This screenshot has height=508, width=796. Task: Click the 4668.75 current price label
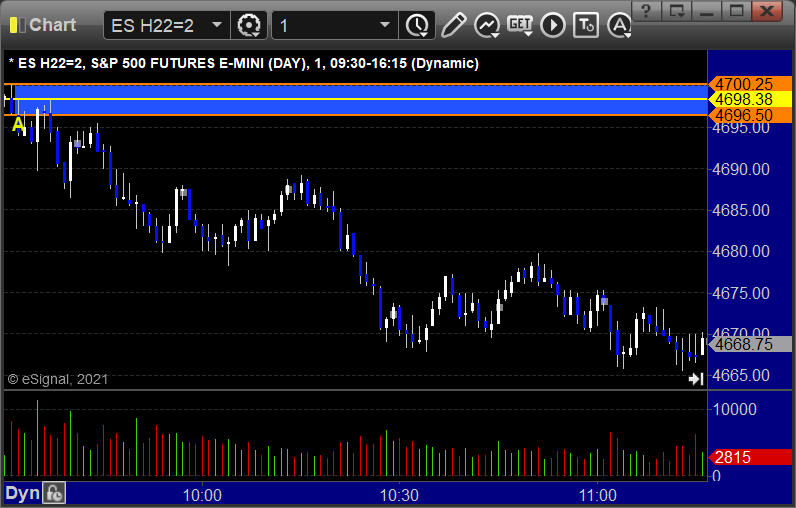(750, 344)
